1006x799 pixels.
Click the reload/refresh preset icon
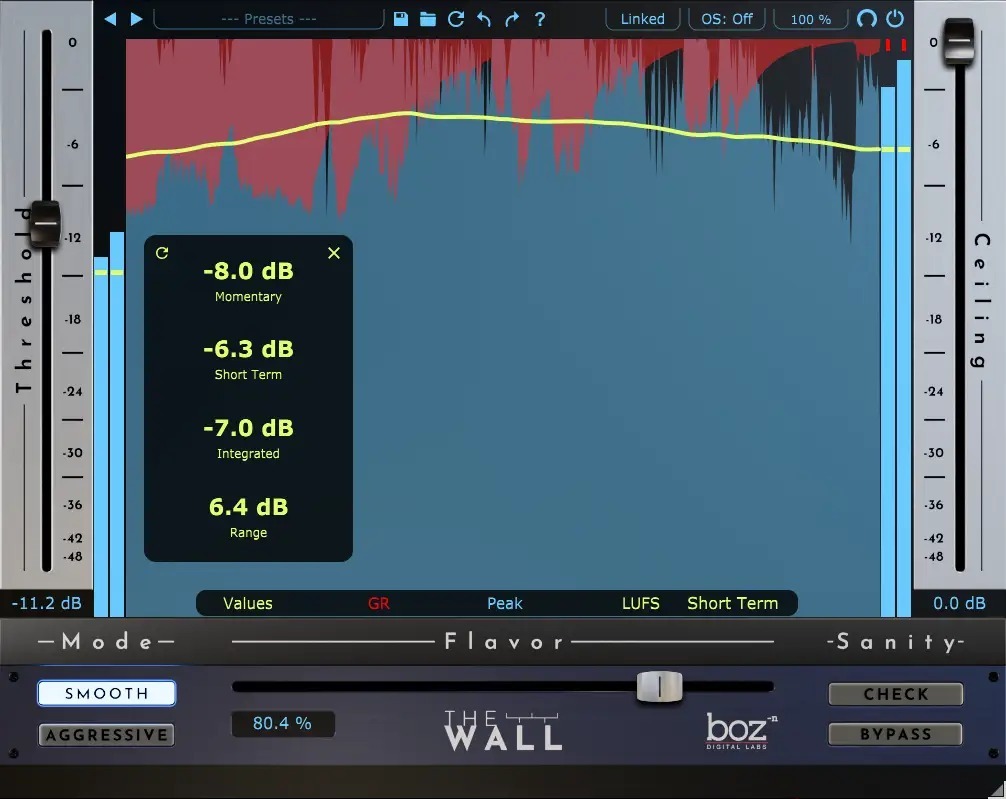pyautogui.click(x=456, y=18)
